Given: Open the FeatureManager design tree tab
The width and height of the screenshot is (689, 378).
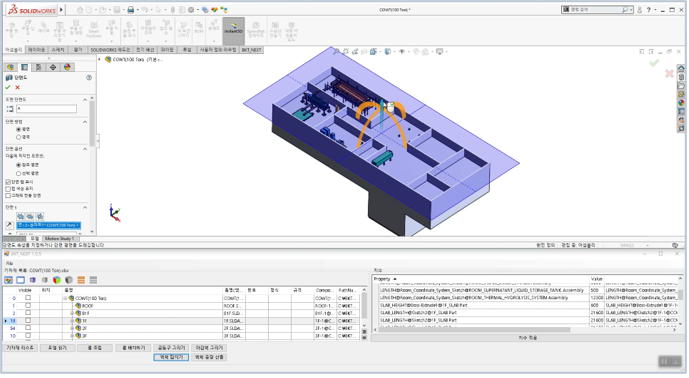Looking at the screenshot, I should point(10,67).
